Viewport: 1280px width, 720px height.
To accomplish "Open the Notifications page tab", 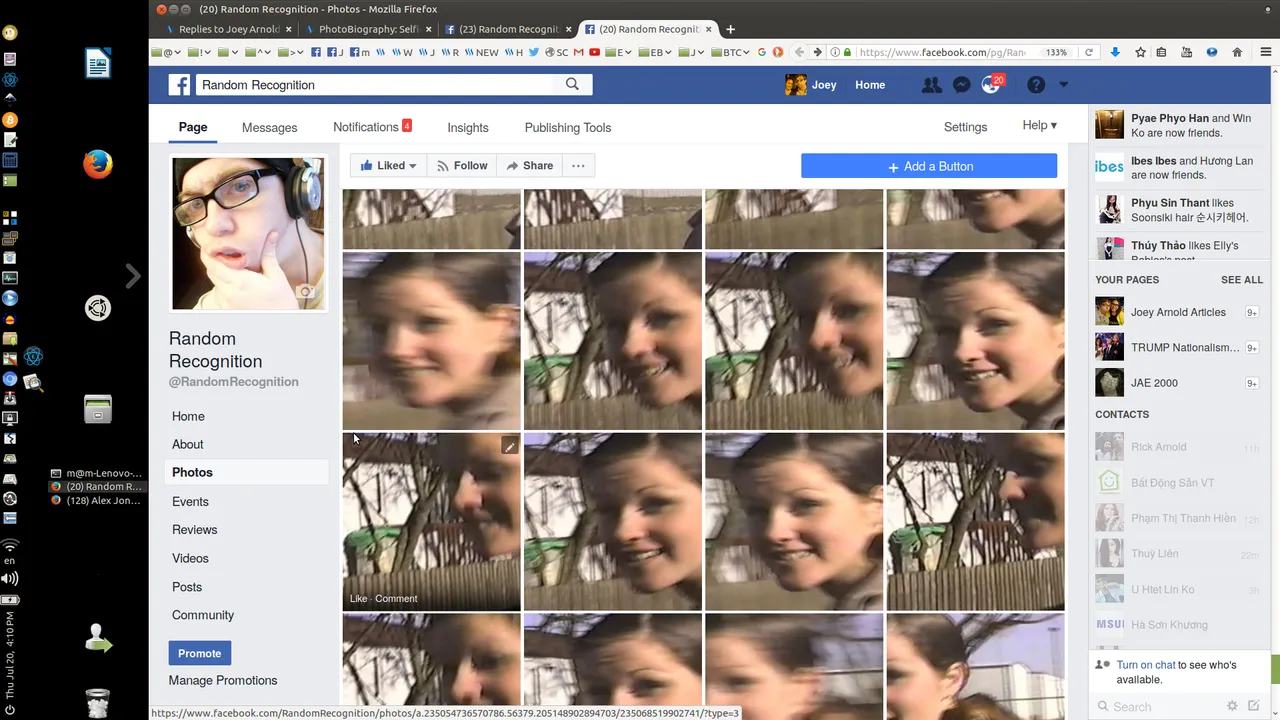I will point(372,127).
